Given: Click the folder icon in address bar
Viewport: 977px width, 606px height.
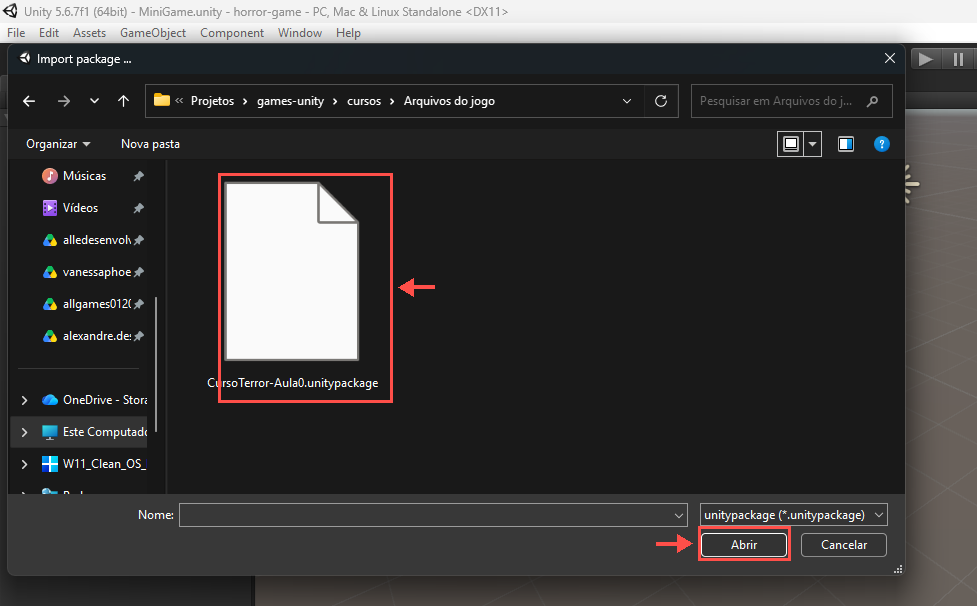Looking at the screenshot, I should point(162,100).
